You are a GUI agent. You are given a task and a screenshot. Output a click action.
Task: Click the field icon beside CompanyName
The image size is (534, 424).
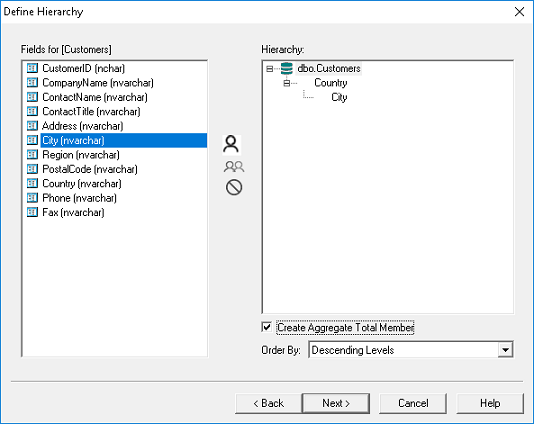(x=32, y=82)
